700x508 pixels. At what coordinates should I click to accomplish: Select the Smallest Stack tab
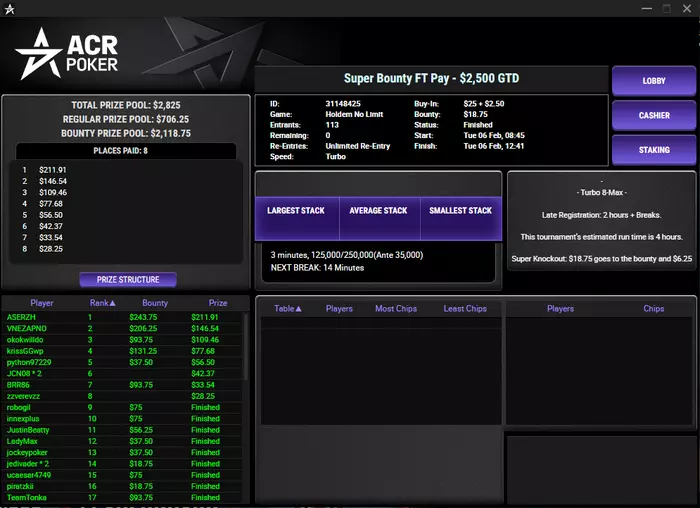click(461, 218)
